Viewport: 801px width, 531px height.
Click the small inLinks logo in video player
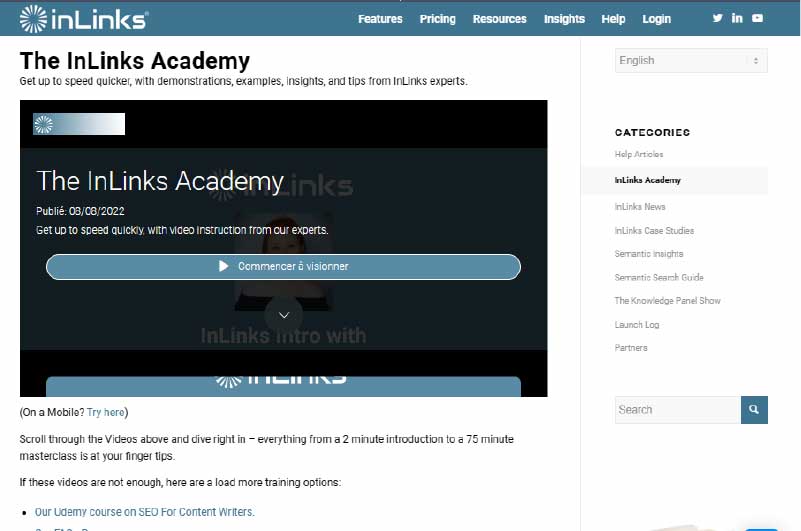pyautogui.click(x=79, y=124)
